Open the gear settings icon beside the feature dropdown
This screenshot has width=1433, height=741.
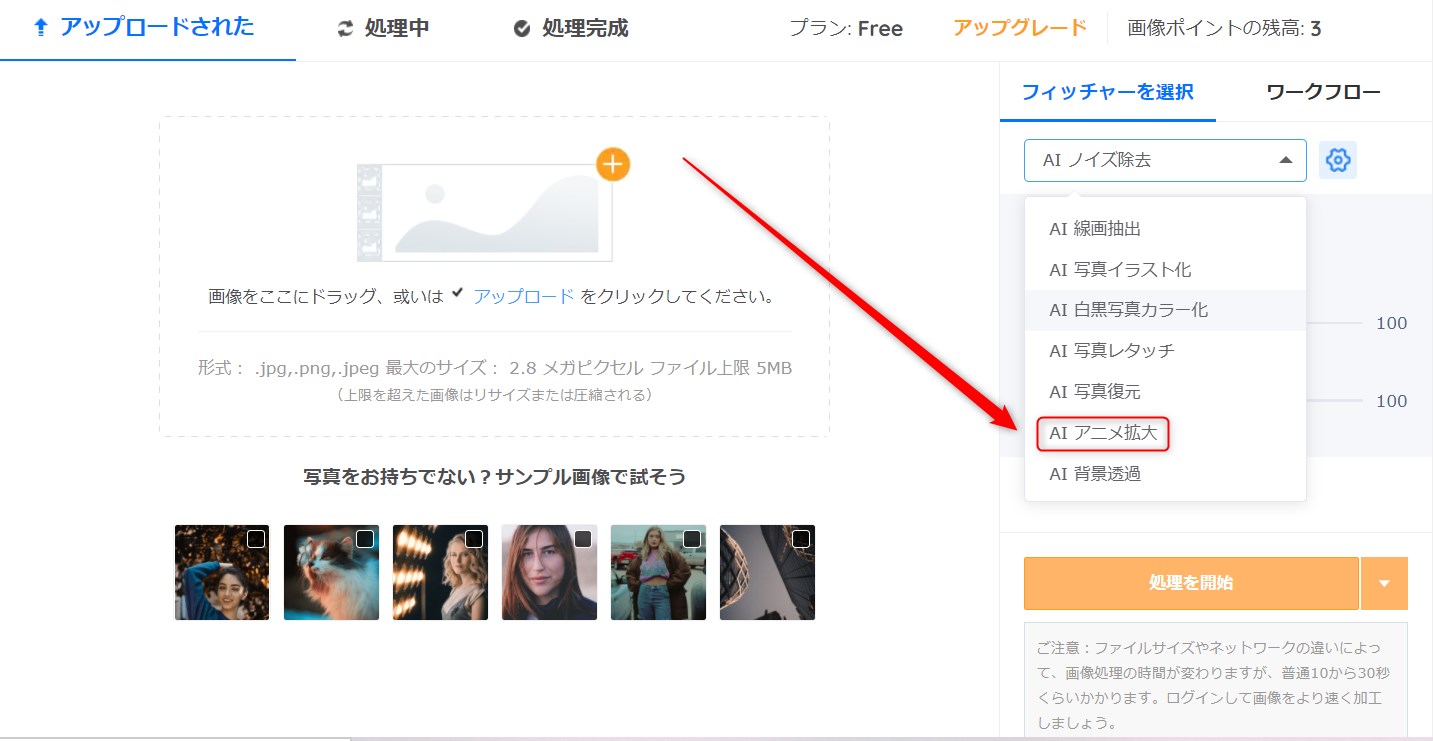tap(1338, 160)
